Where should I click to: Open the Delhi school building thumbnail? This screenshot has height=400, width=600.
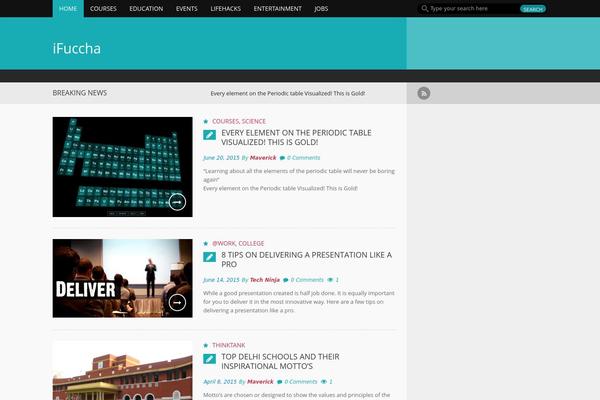tap(122, 371)
